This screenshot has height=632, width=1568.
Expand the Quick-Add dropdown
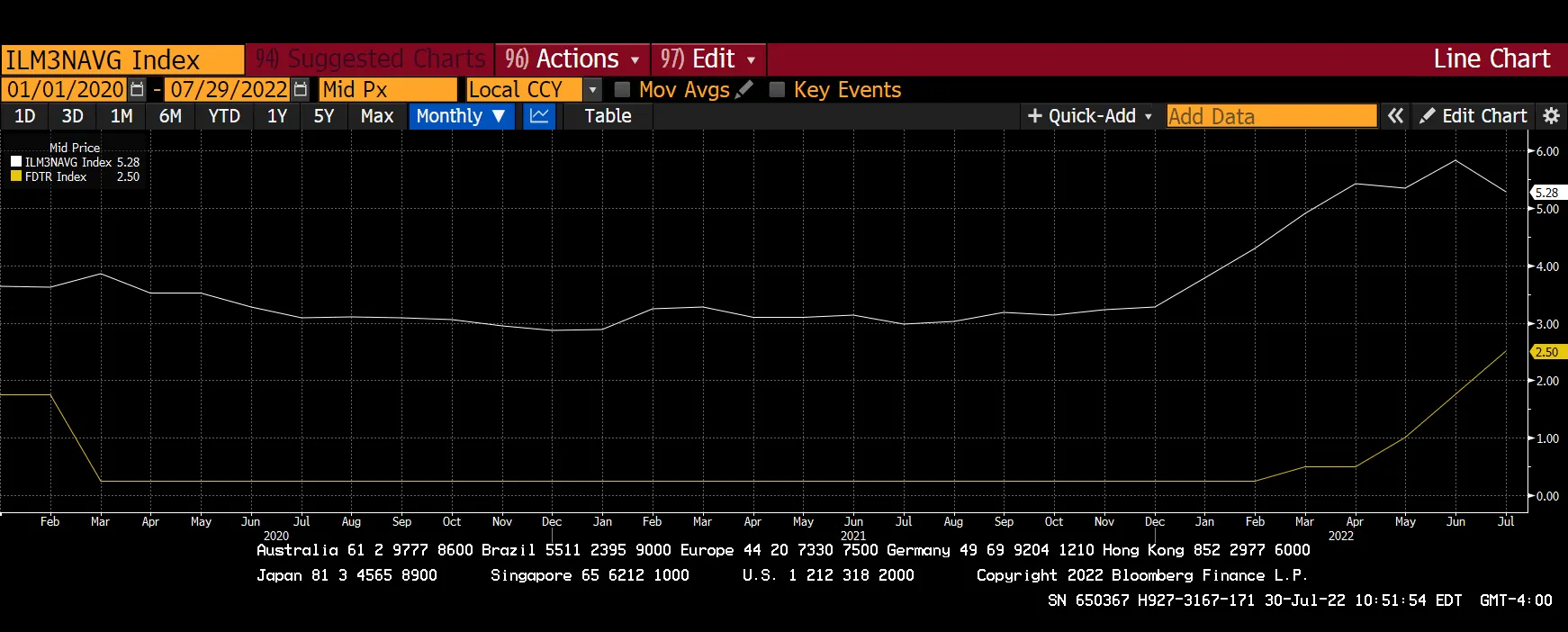point(1090,116)
